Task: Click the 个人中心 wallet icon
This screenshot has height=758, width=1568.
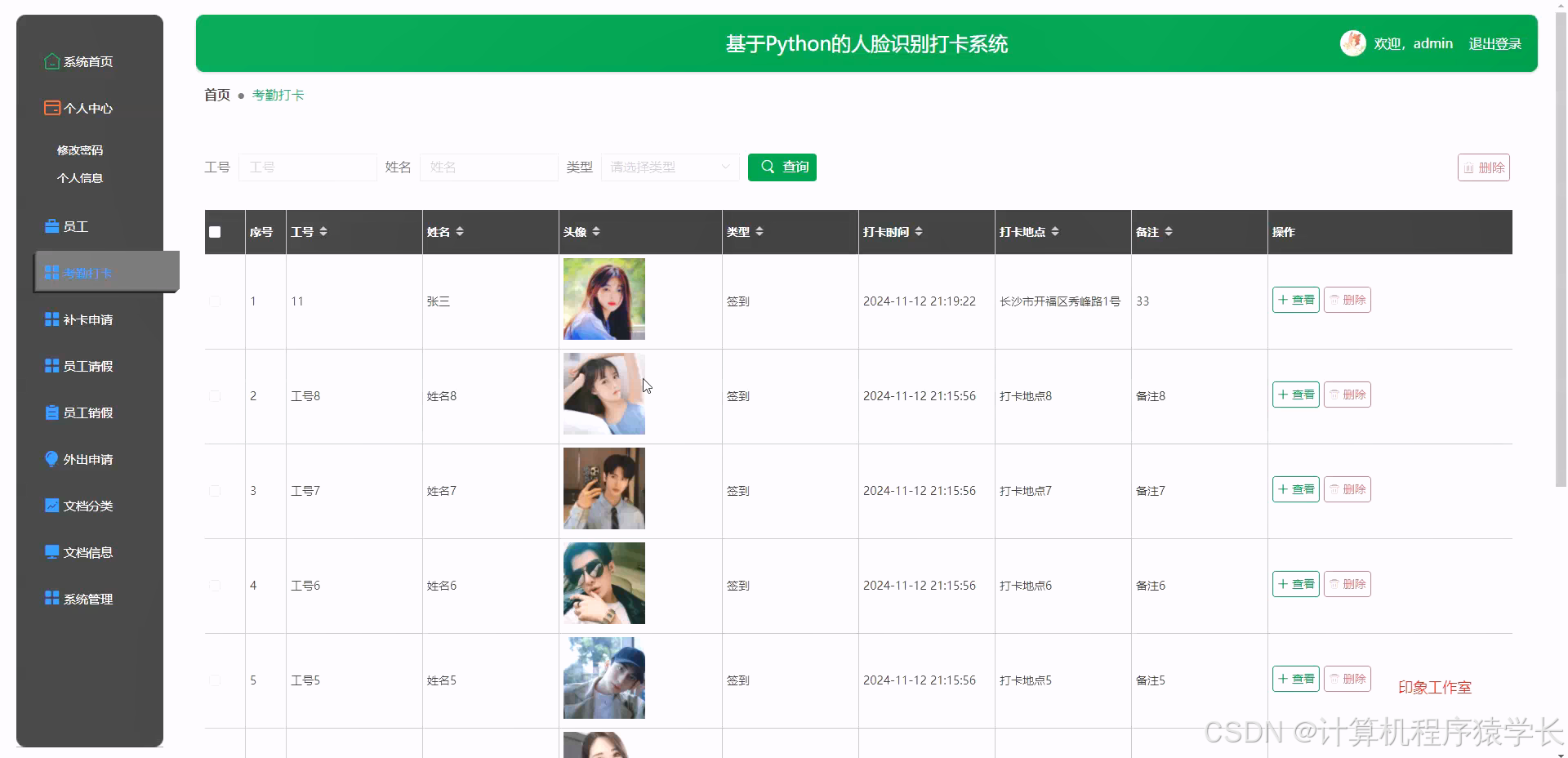Action: [51, 108]
